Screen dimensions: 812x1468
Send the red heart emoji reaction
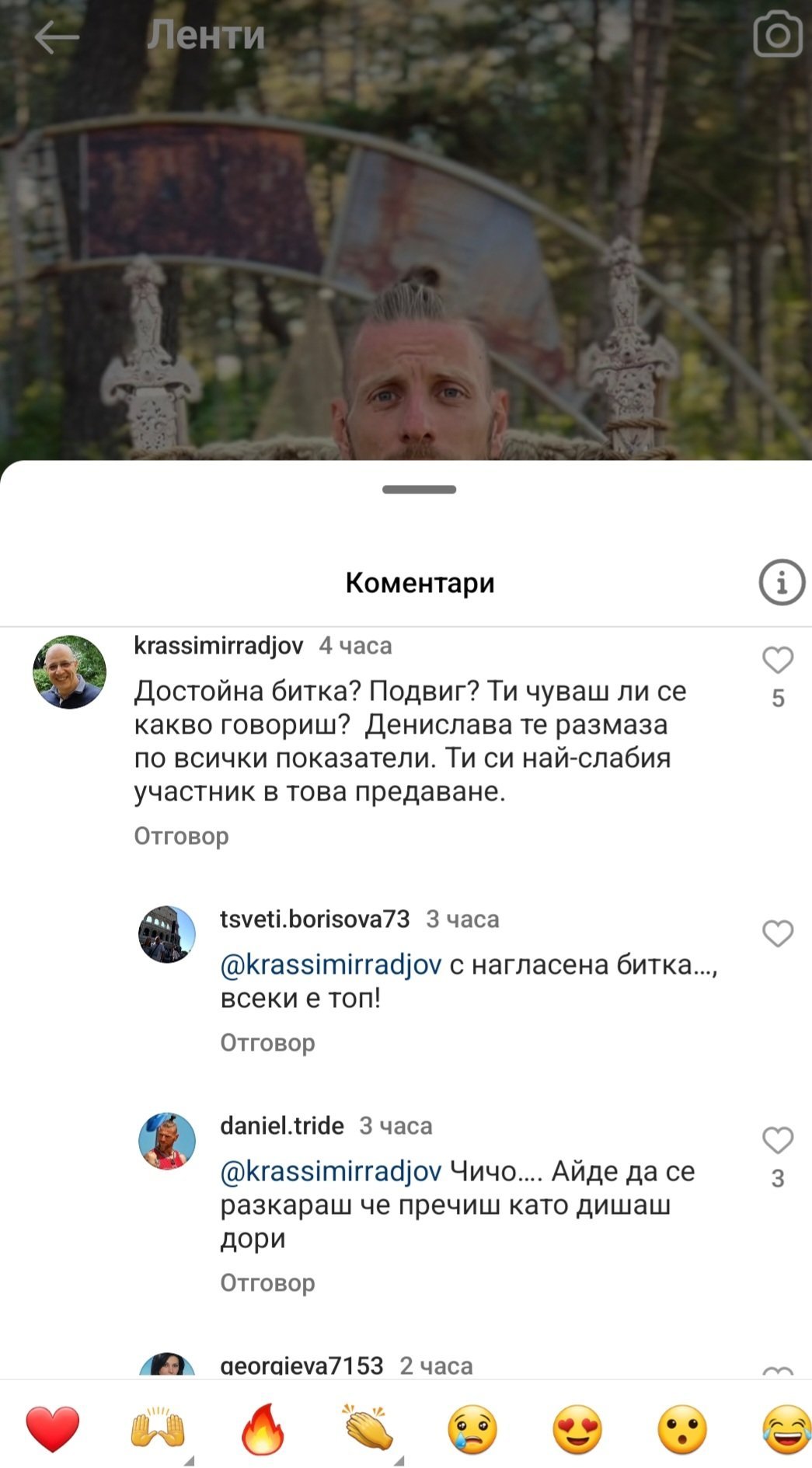[53, 1428]
